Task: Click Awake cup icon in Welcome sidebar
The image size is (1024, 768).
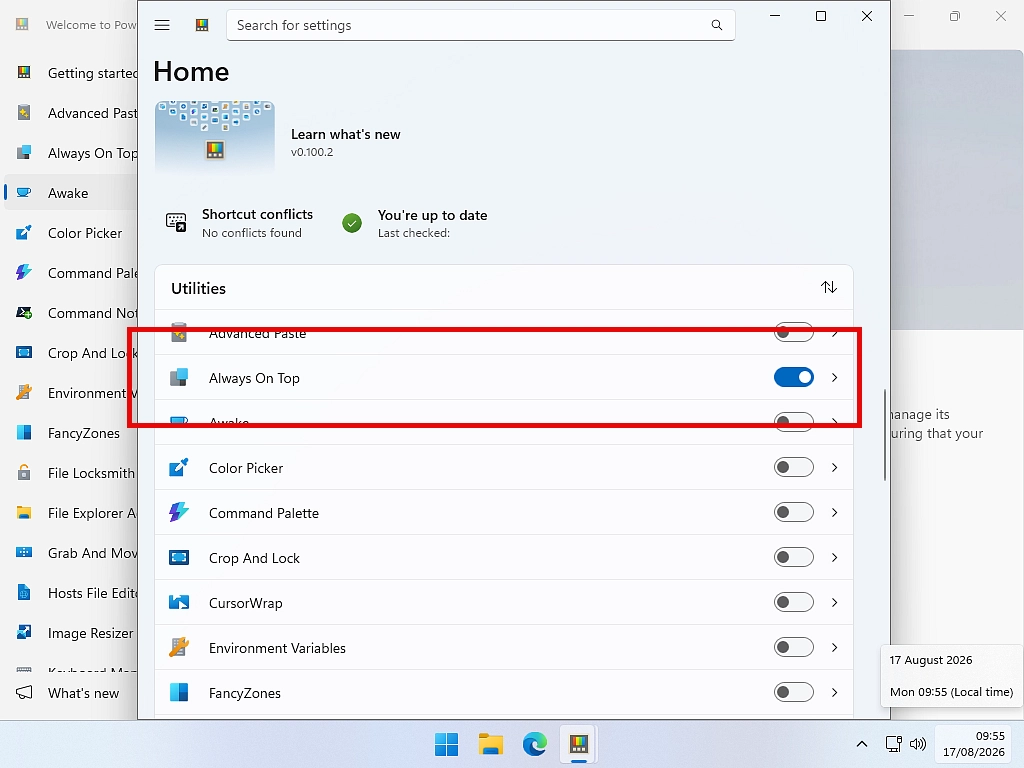Action: click(24, 193)
